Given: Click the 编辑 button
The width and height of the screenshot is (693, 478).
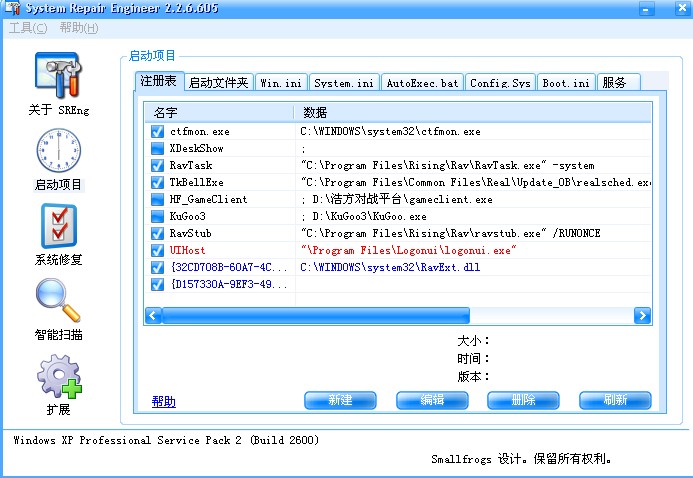Looking at the screenshot, I should [x=432, y=400].
